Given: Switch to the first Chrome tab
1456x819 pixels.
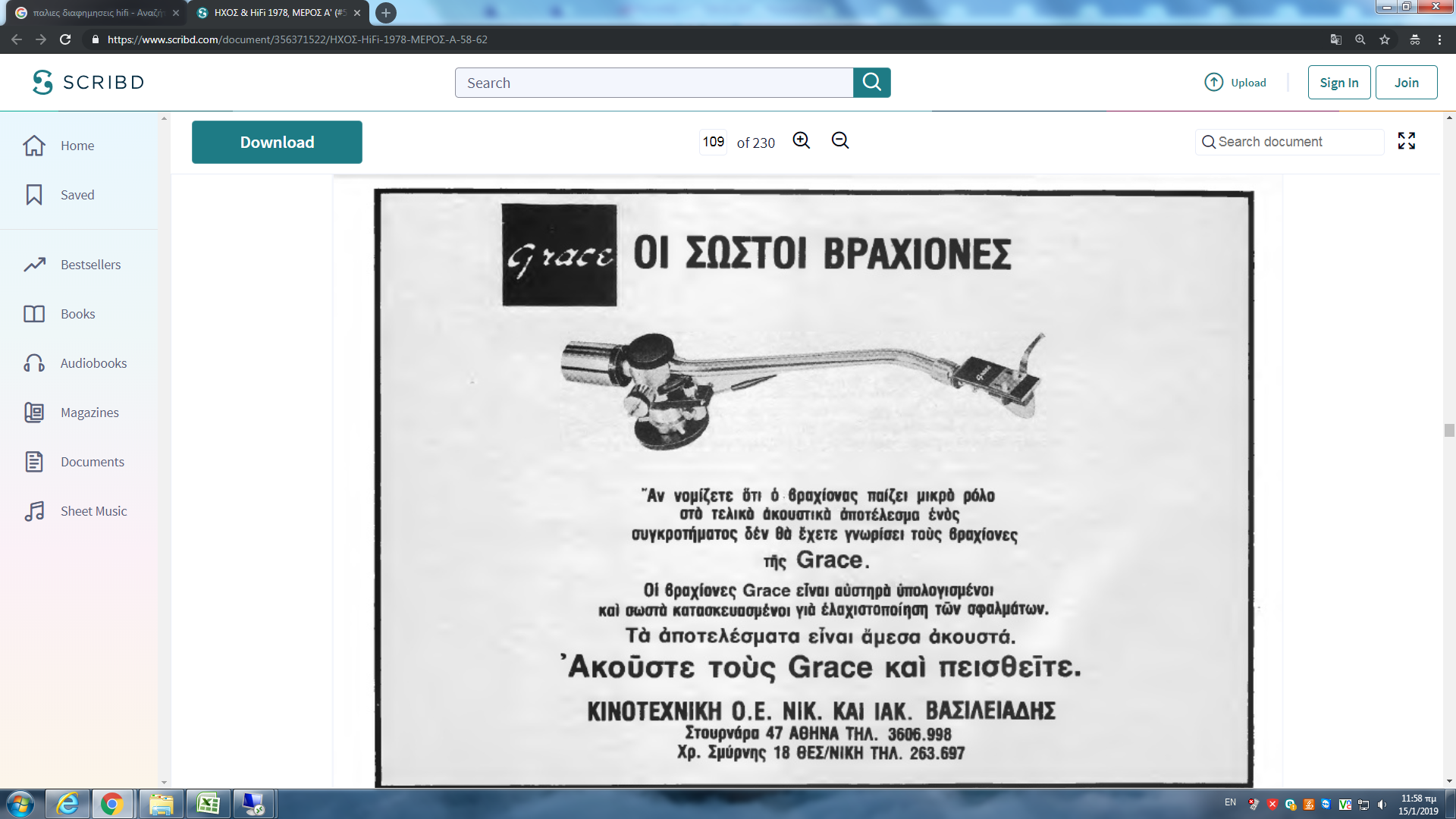Looking at the screenshot, I should point(95,13).
